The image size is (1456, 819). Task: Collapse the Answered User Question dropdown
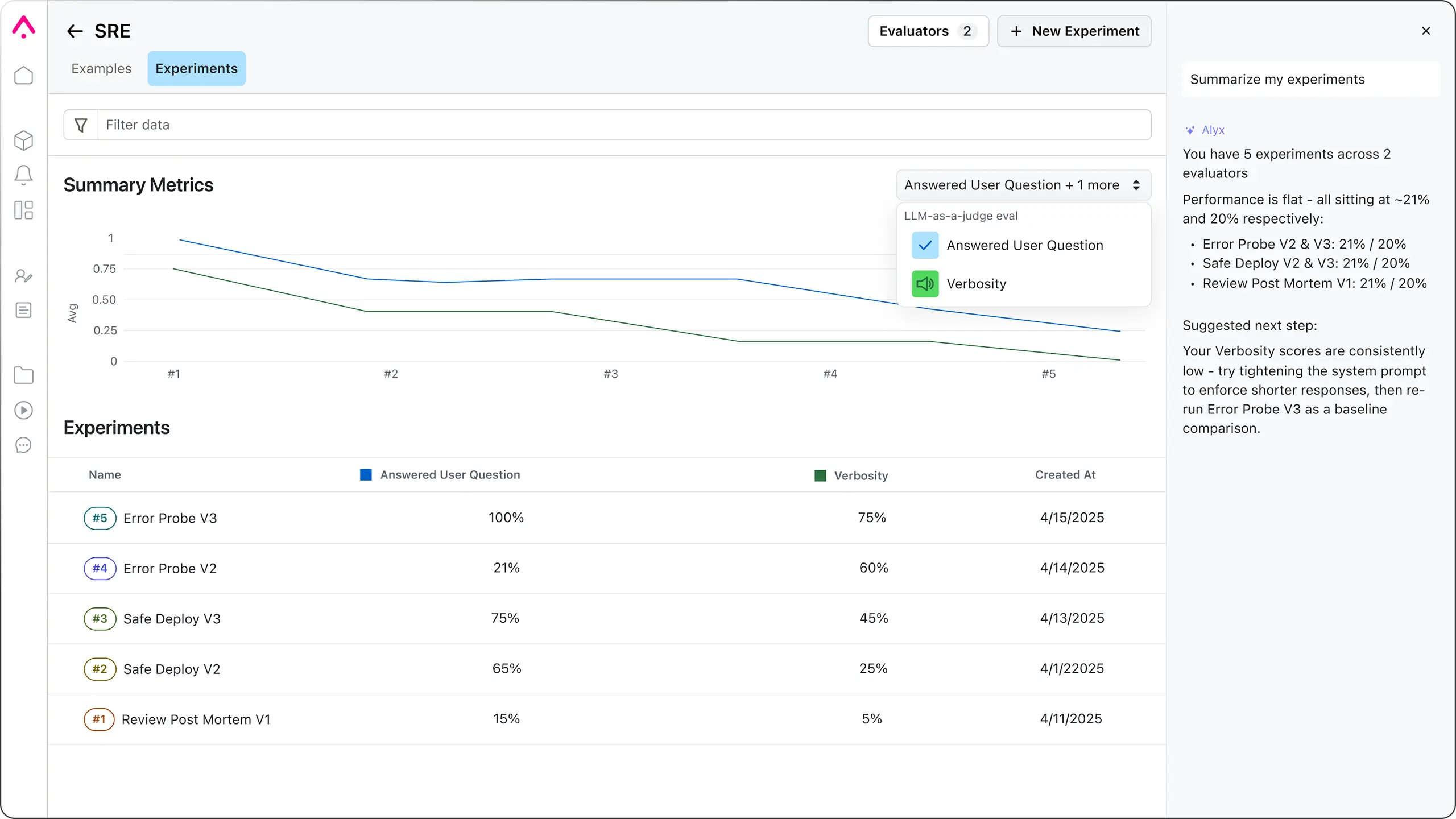pyautogui.click(x=1024, y=185)
